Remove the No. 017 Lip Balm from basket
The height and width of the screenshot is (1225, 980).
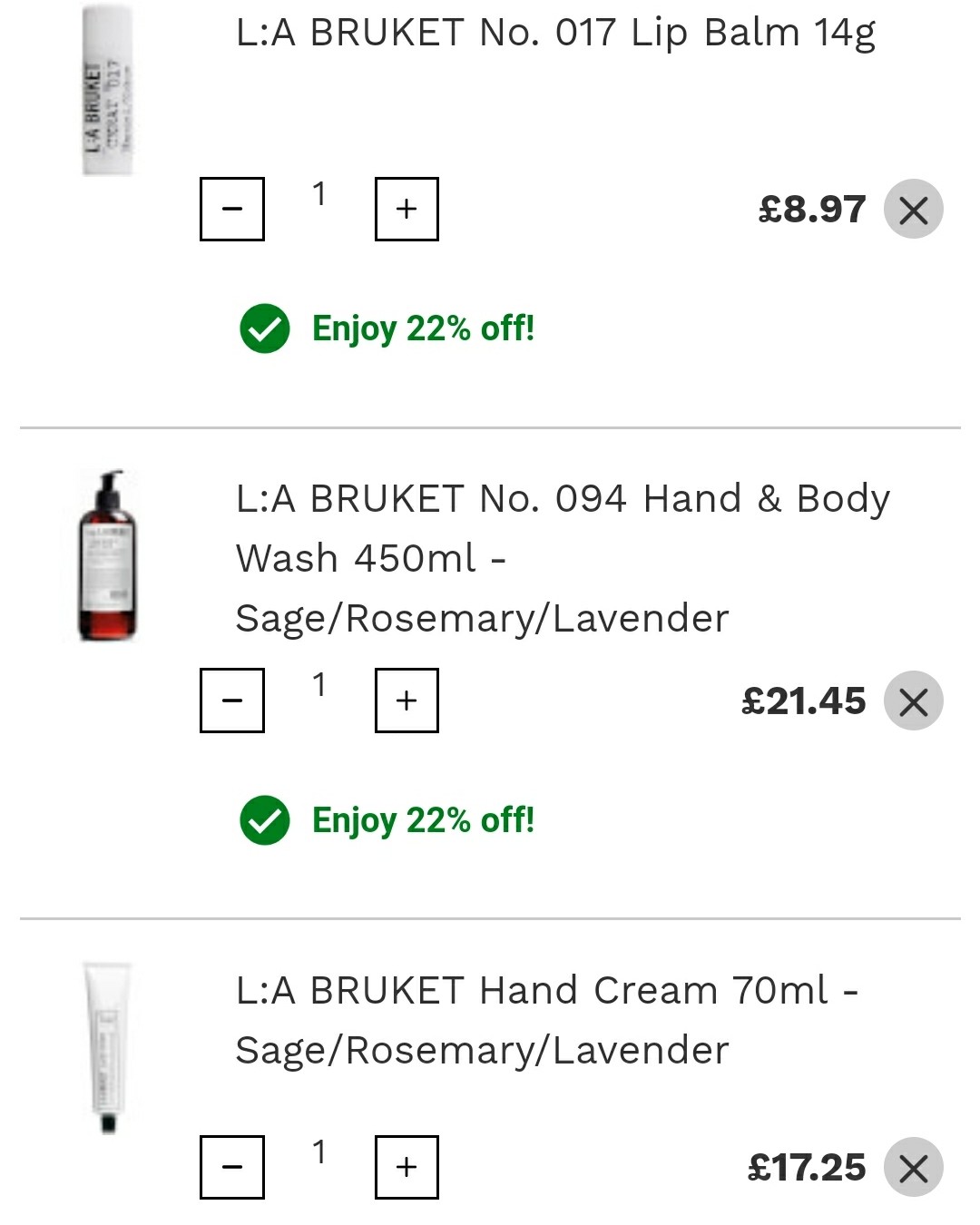[x=914, y=210]
